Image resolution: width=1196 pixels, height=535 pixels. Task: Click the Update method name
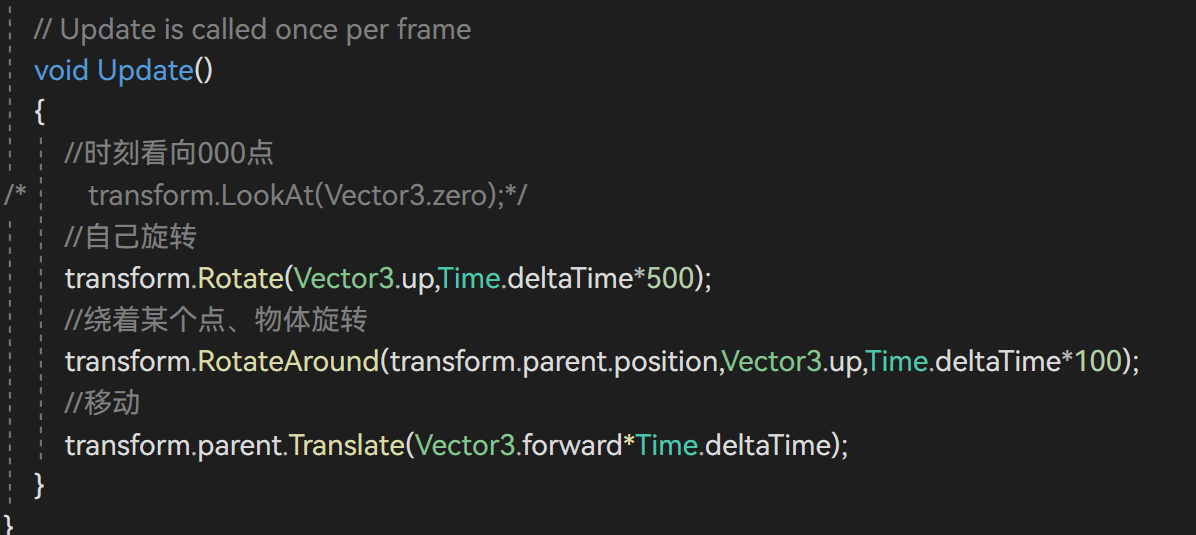coord(144,70)
